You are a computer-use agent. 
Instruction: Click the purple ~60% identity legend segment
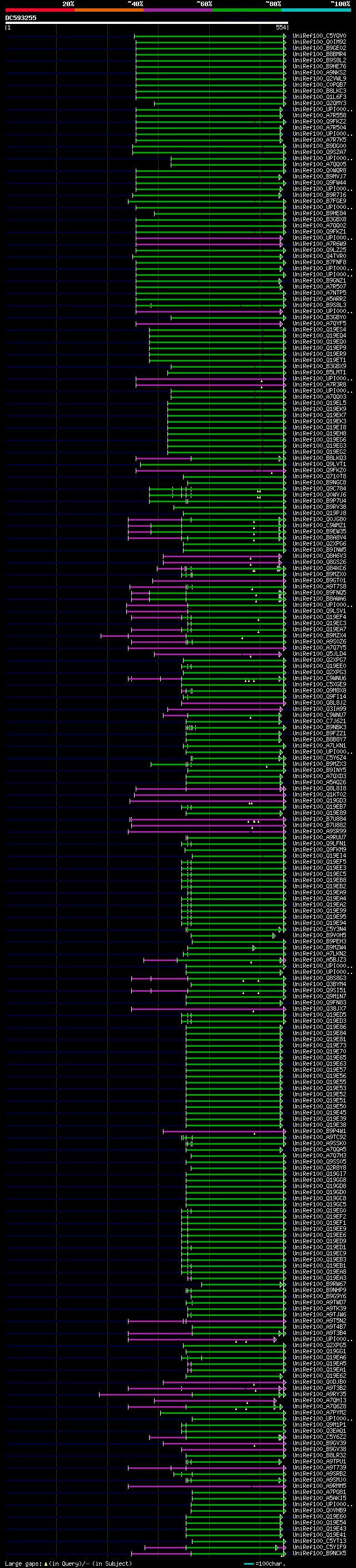point(177,10)
